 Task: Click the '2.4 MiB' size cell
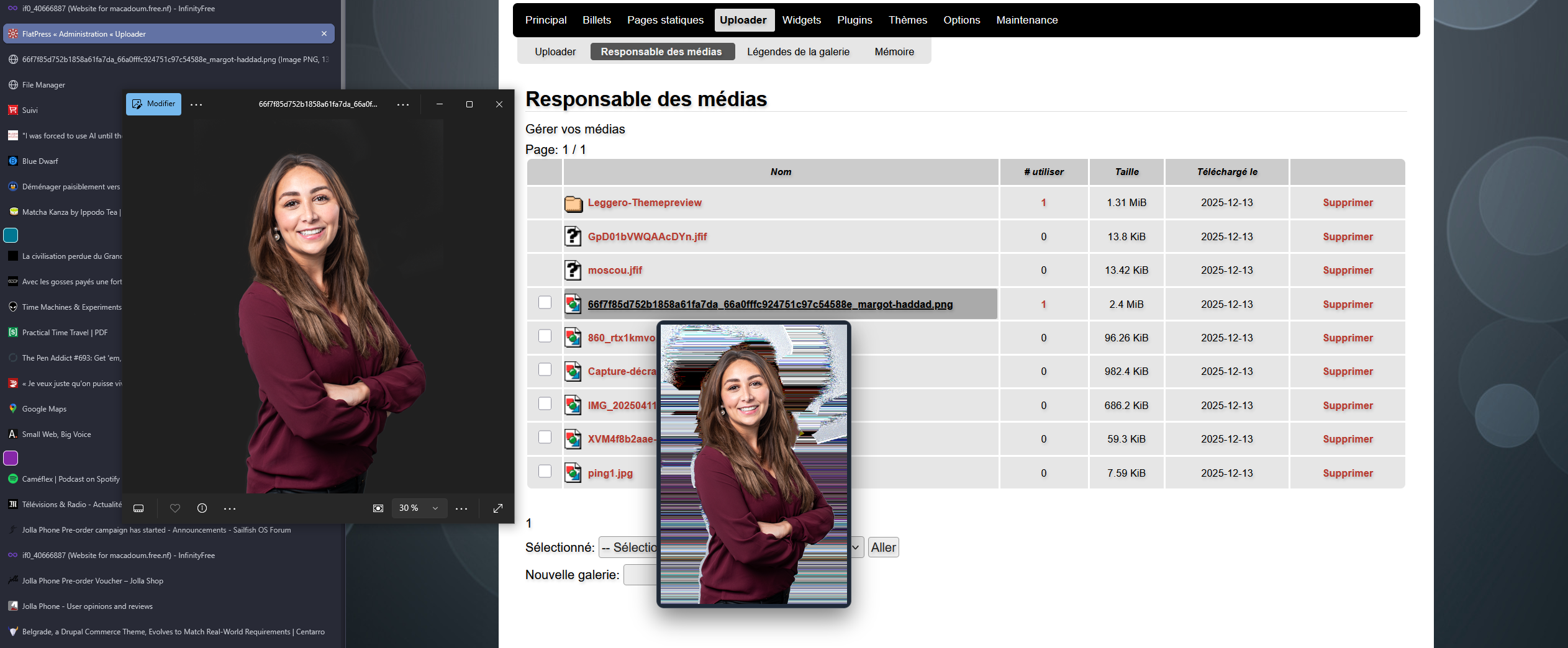(1126, 304)
